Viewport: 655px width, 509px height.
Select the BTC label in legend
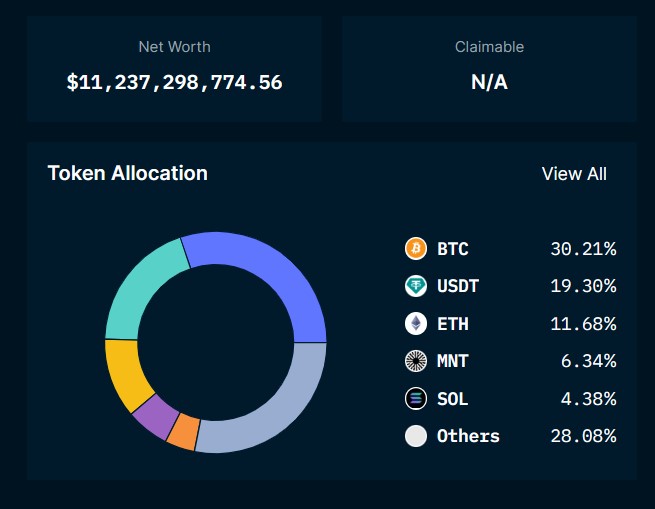tap(452, 249)
